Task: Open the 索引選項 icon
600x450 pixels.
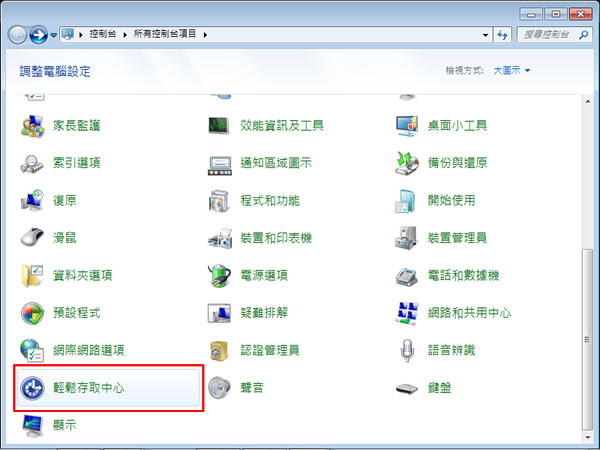Action: 32,163
